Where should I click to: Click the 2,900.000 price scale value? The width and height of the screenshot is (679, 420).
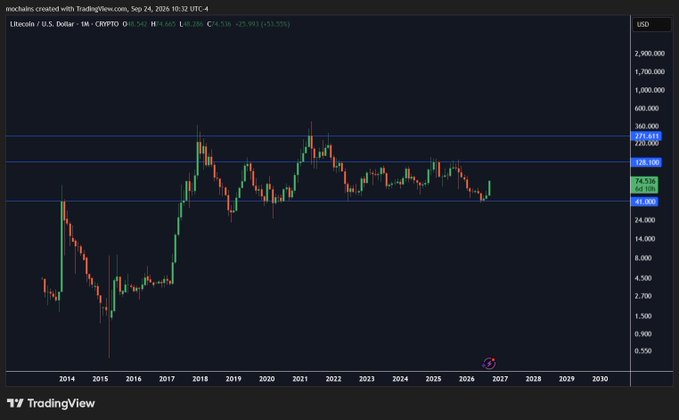pos(650,53)
